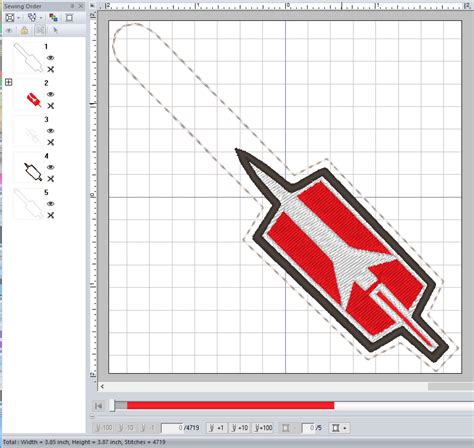
Task: Select sewing order thumbnail 1
Action: click(x=28, y=58)
